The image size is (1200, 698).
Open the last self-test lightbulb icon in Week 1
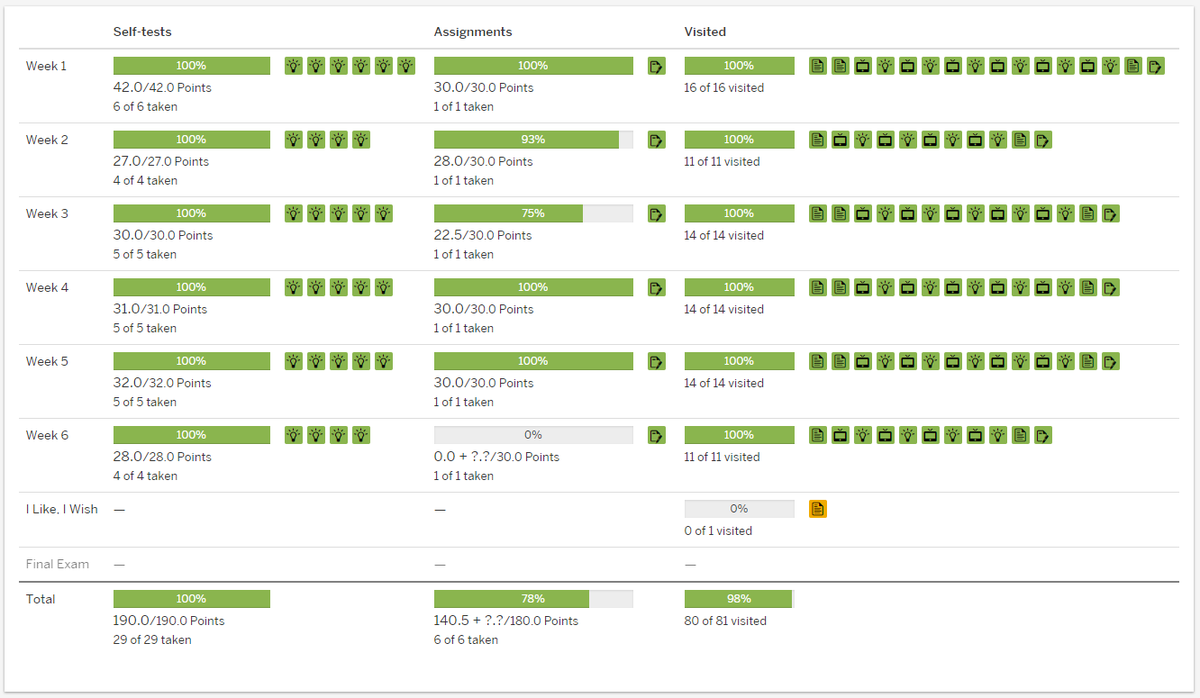406,67
